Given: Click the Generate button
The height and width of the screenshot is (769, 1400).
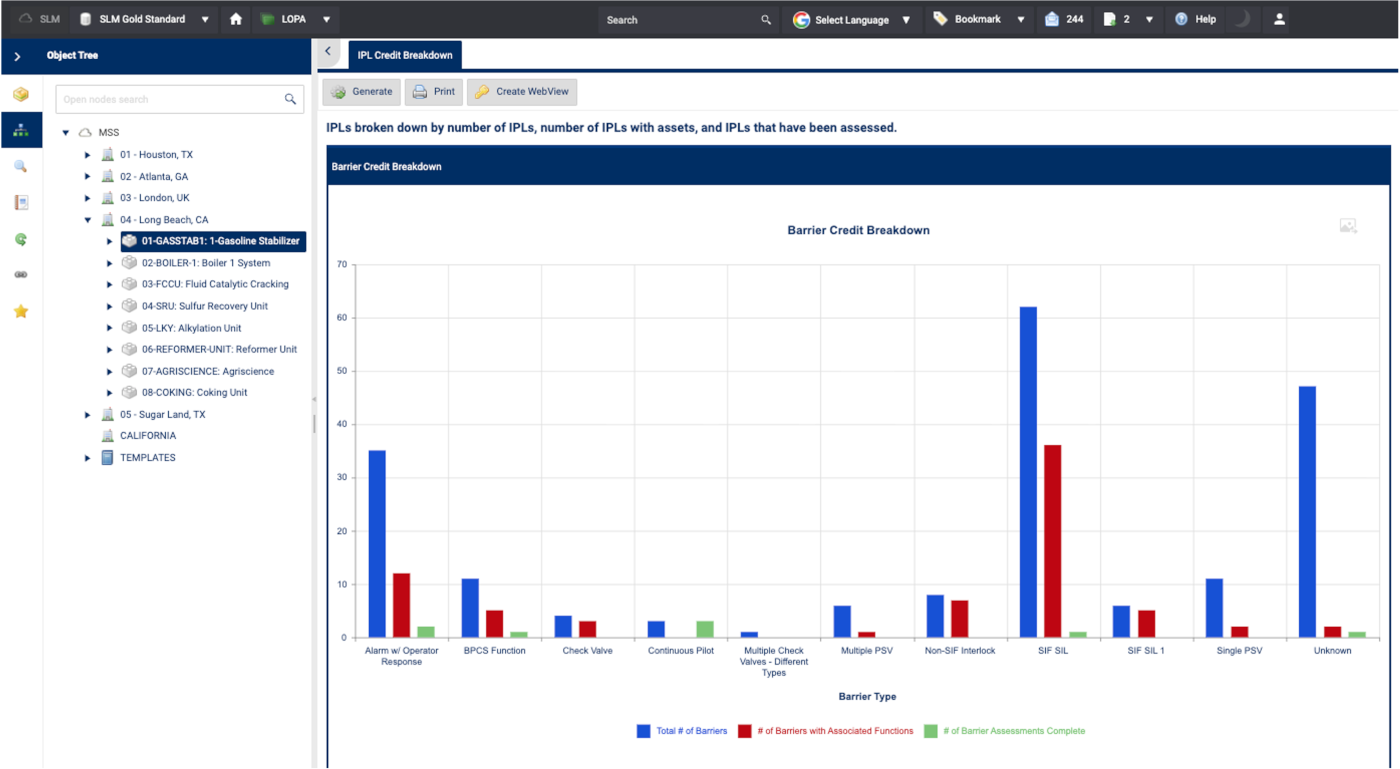Looking at the screenshot, I should point(361,92).
